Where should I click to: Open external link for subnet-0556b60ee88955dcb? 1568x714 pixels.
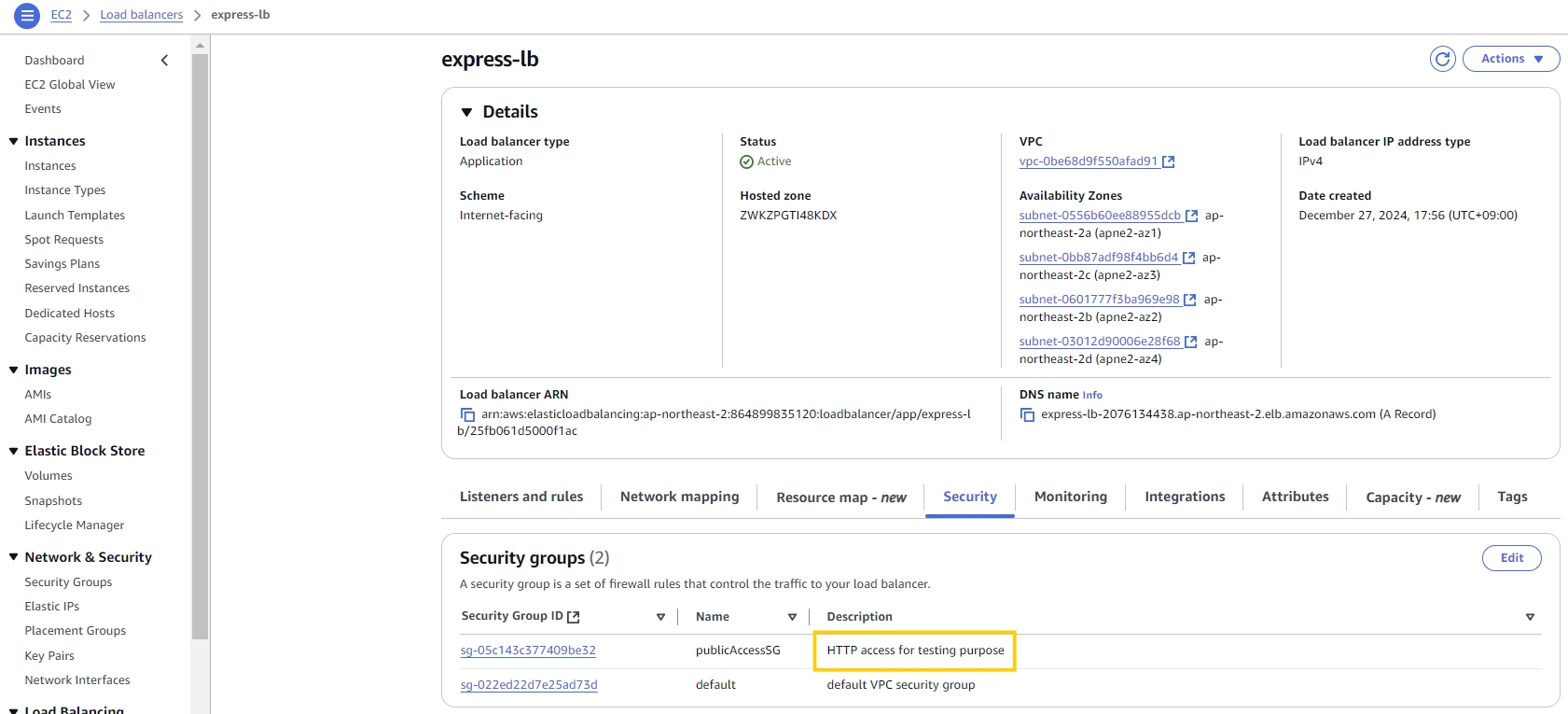click(1191, 216)
